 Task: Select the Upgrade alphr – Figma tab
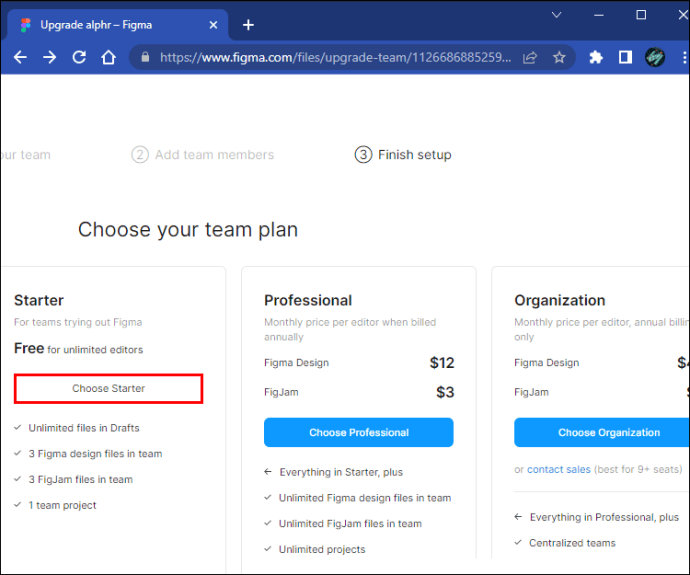tap(100, 25)
